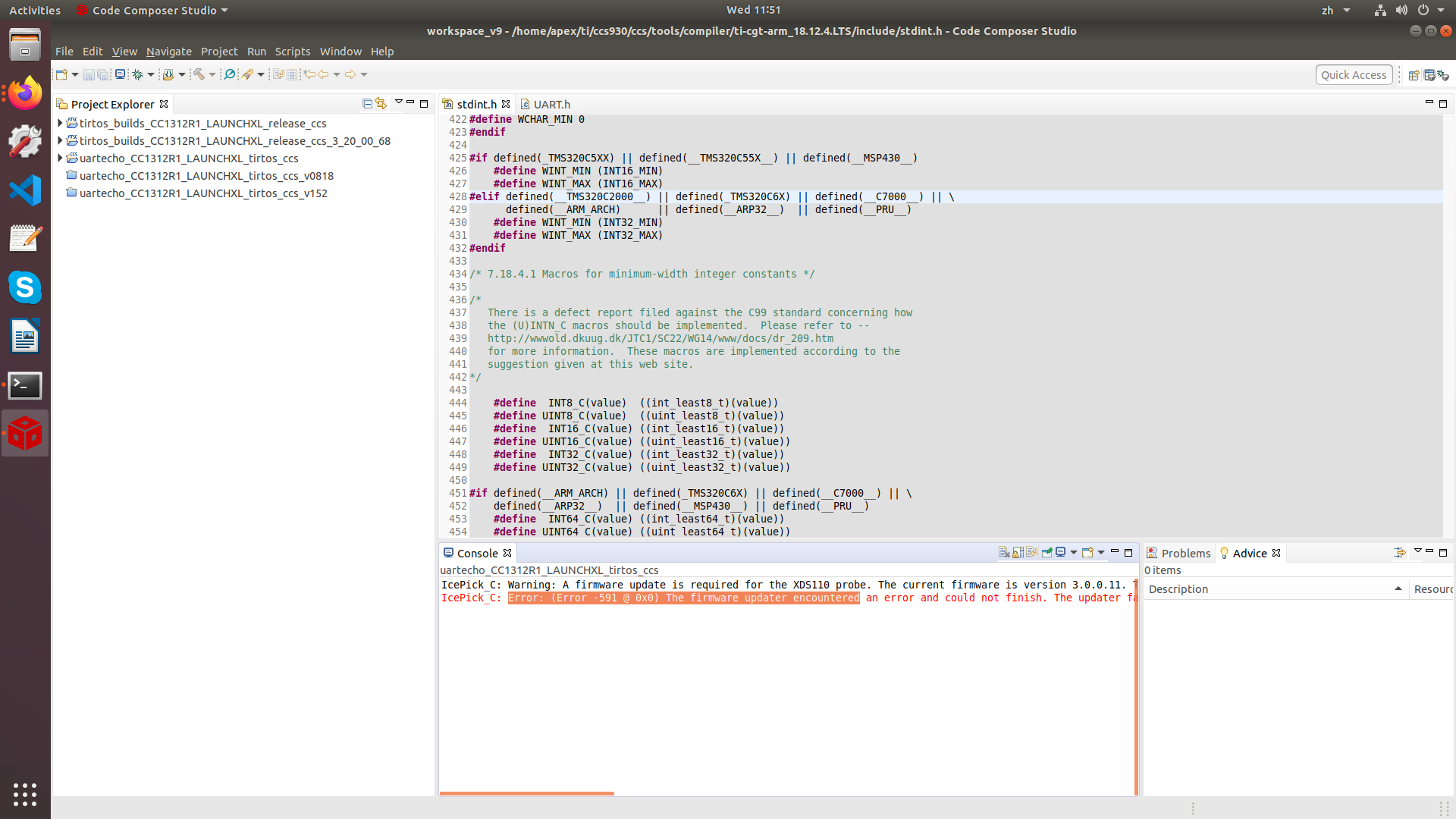Switch to the UART.h editor tab
The height and width of the screenshot is (819, 1456).
pyautogui.click(x=551, y=105)
